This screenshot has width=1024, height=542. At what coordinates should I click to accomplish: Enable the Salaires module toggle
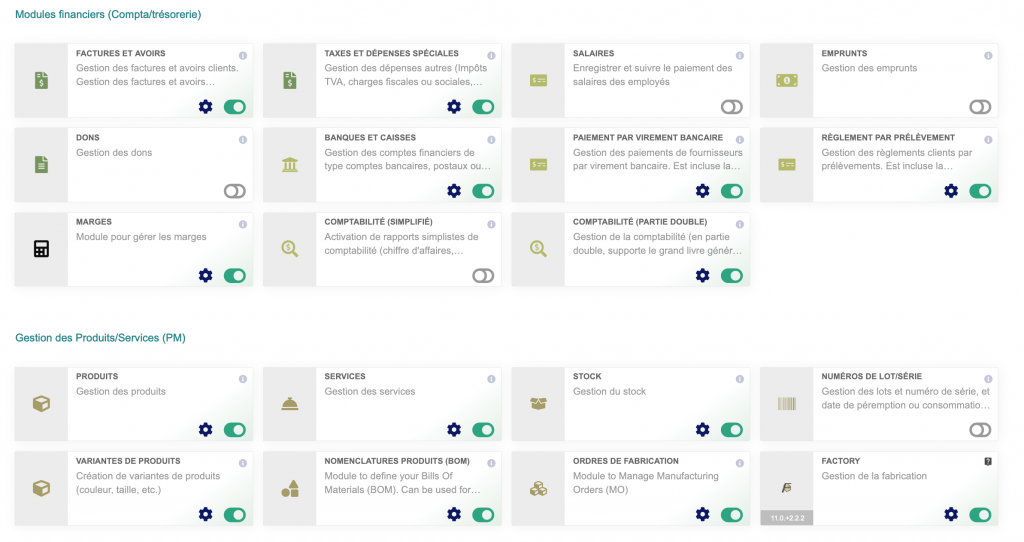tap(732, 106)
